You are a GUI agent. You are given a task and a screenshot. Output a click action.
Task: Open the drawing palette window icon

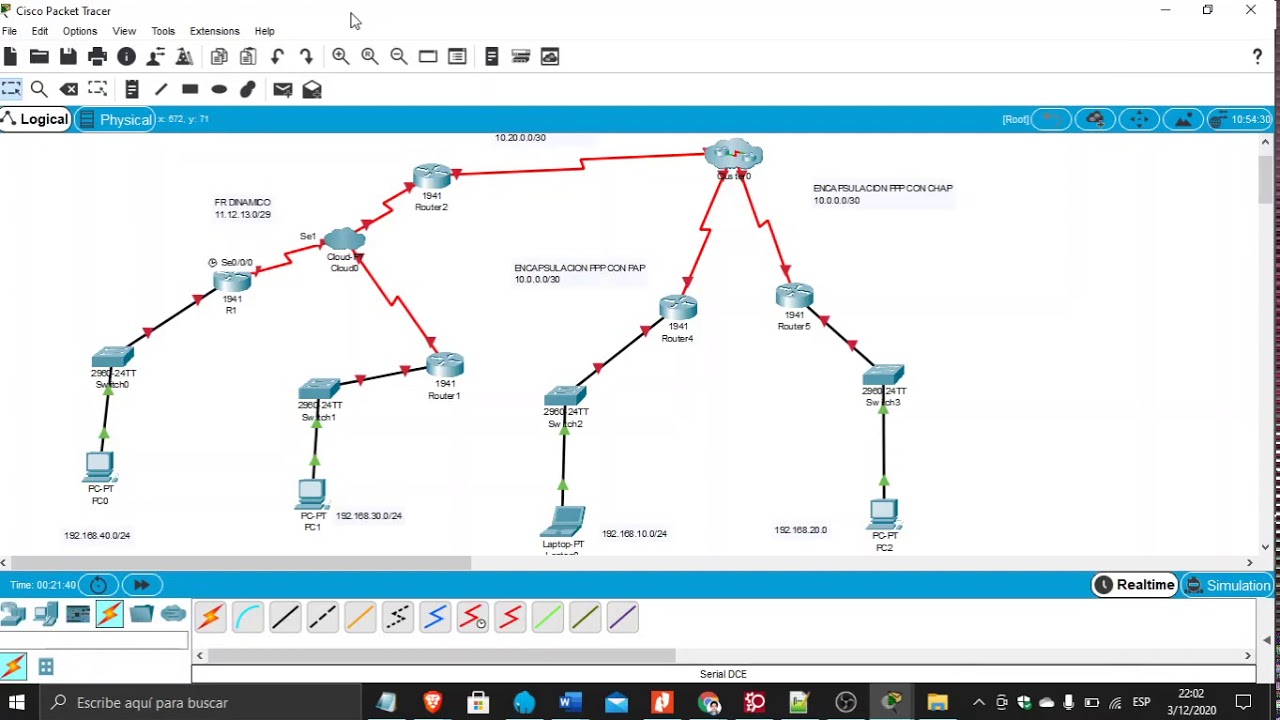[428, 57]
